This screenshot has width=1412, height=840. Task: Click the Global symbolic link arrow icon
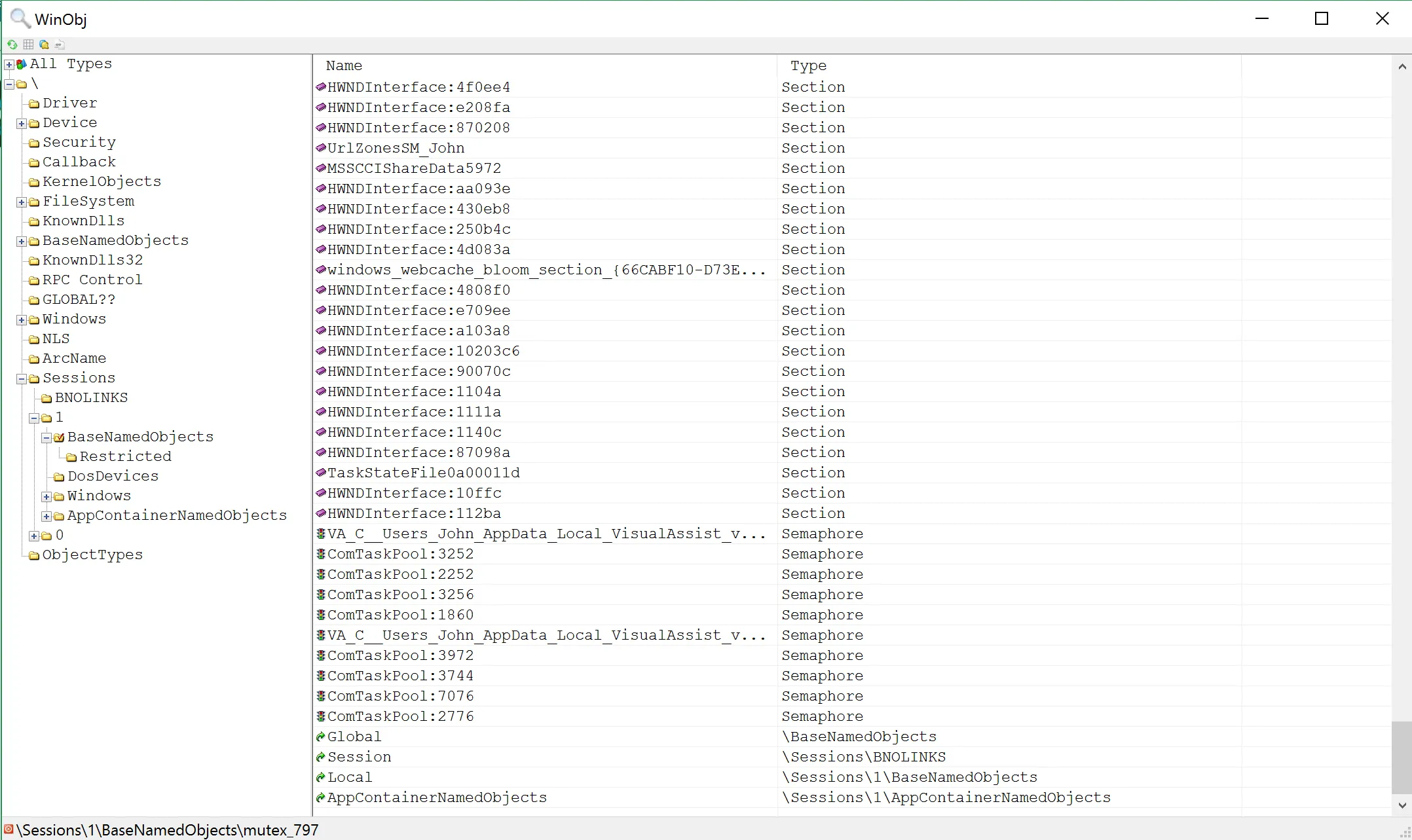click(321, 737)
